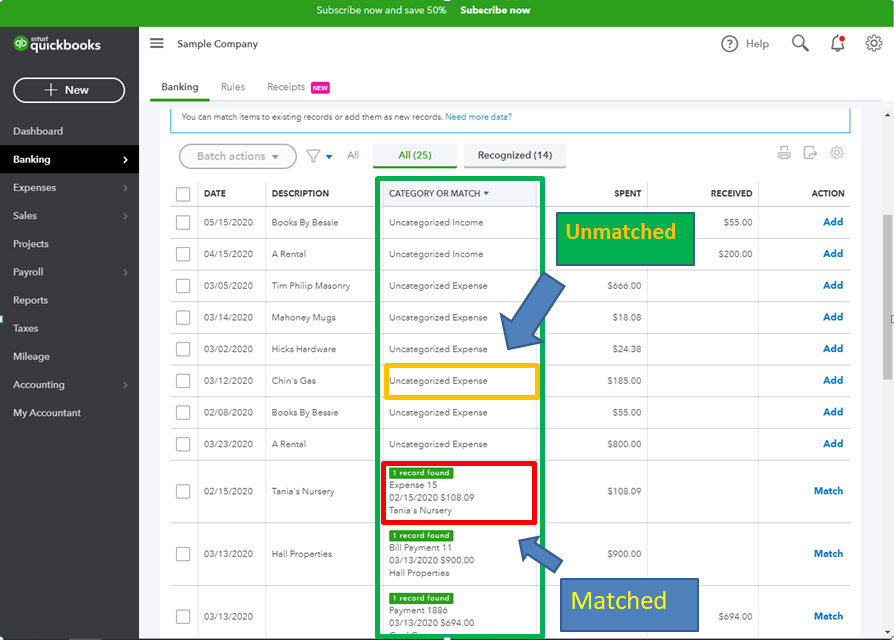
Task: Click Add for Tim Philip Masonry
Action: 832,286
